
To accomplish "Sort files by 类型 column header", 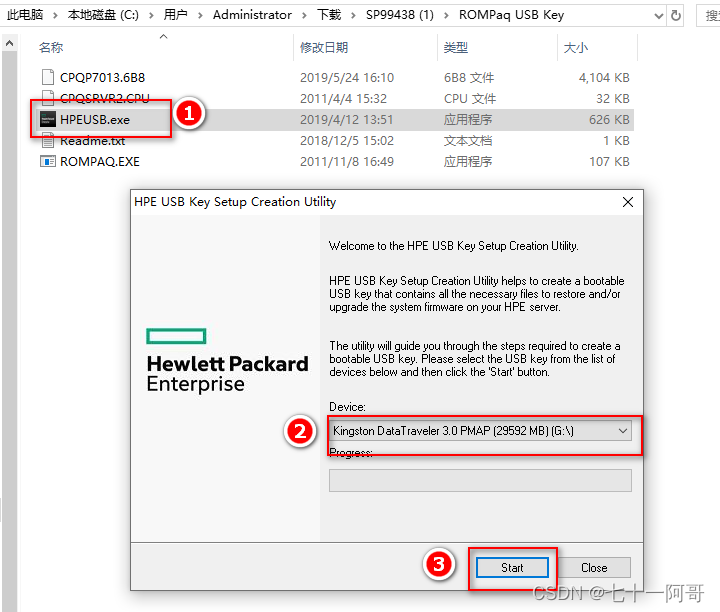I will (456, 48).
